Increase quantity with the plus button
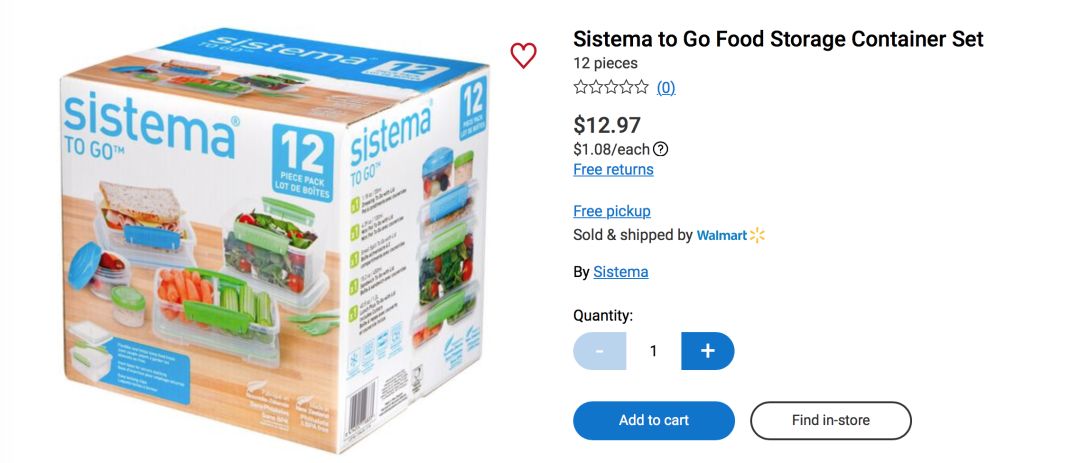This screenshot has height=463, width=1080. tap(708, 351)
